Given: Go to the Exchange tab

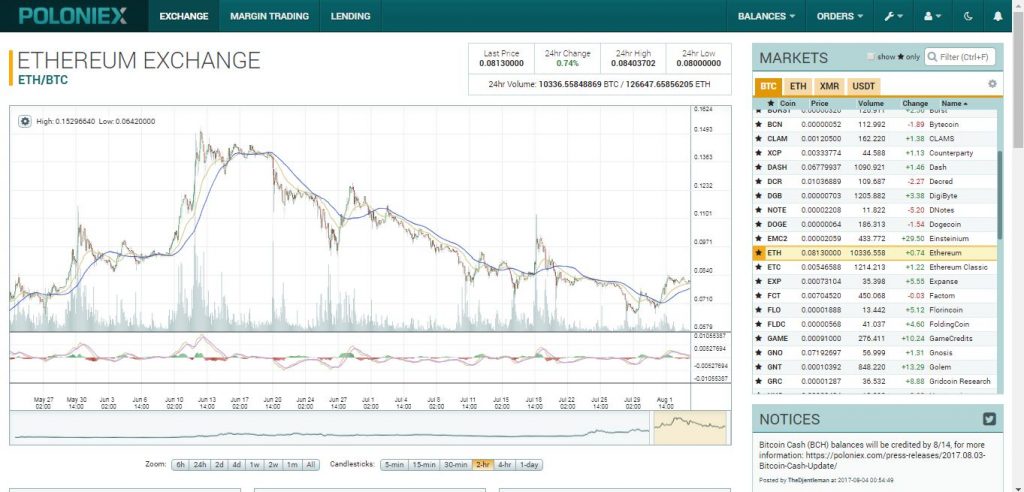Looking at the screenshot, I should coord(184,16).
